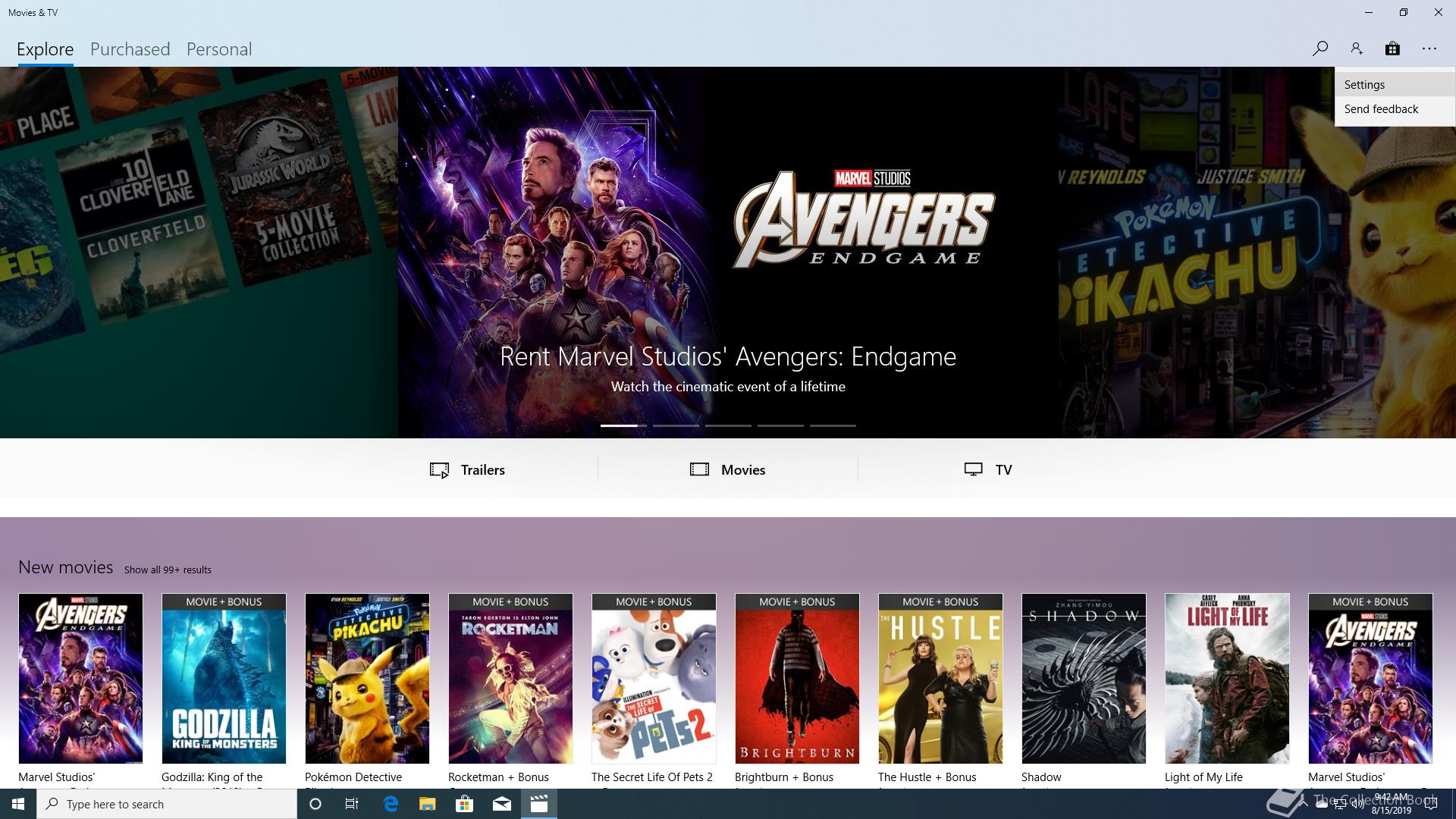1456x819 pixels.
Task: Click 'Shadow' title text below poster
Action: (1041, 777)
